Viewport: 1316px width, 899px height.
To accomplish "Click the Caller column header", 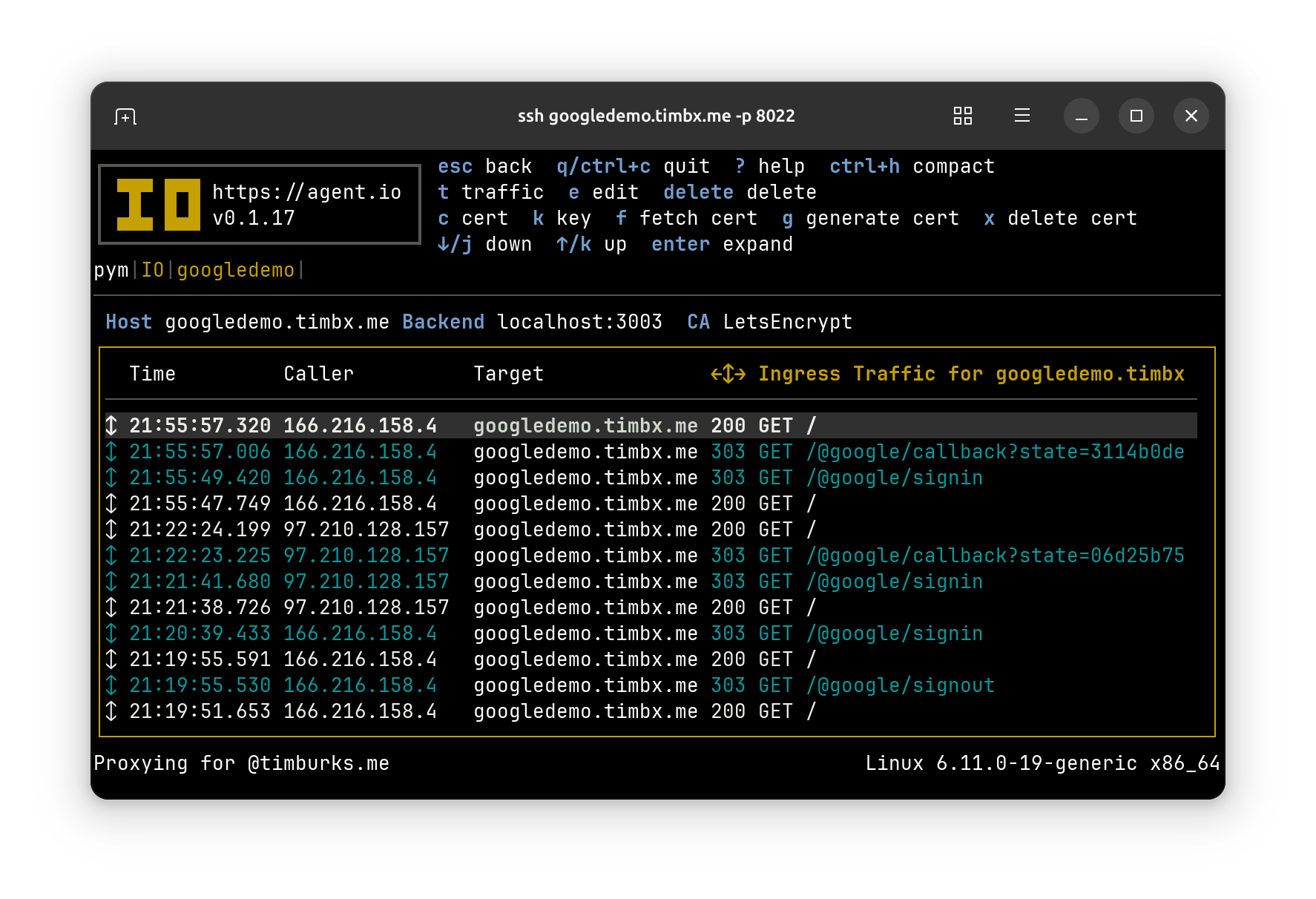I will (319, 374).
